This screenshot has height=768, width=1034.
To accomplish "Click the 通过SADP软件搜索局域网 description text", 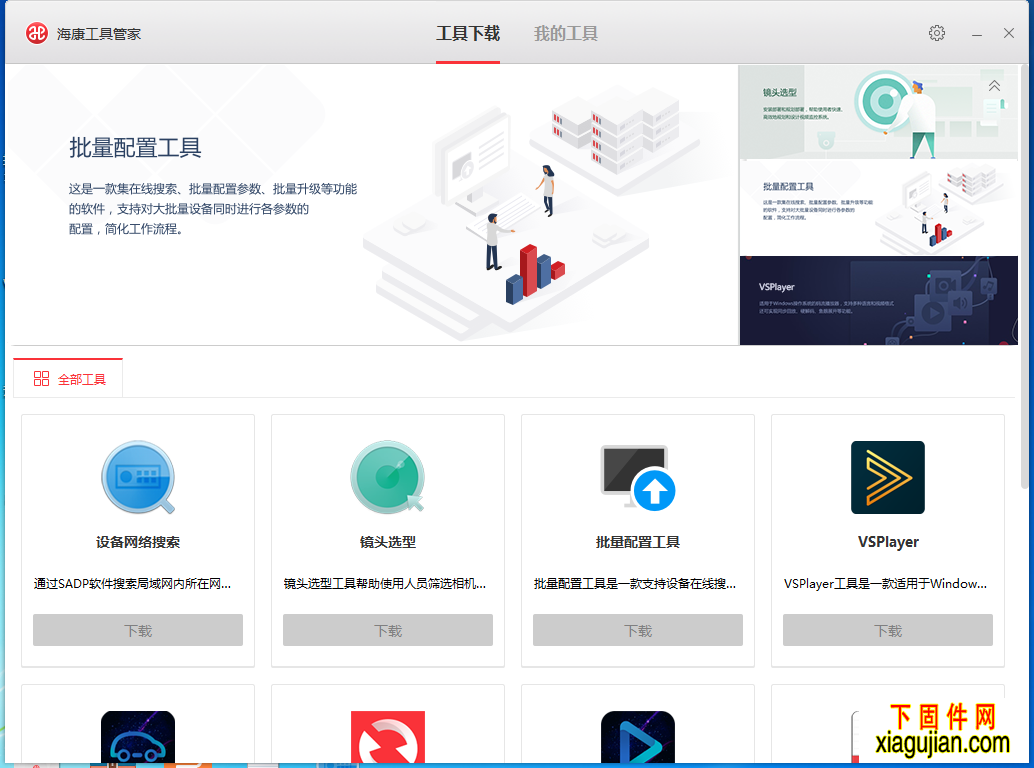I will pos(132,583).
